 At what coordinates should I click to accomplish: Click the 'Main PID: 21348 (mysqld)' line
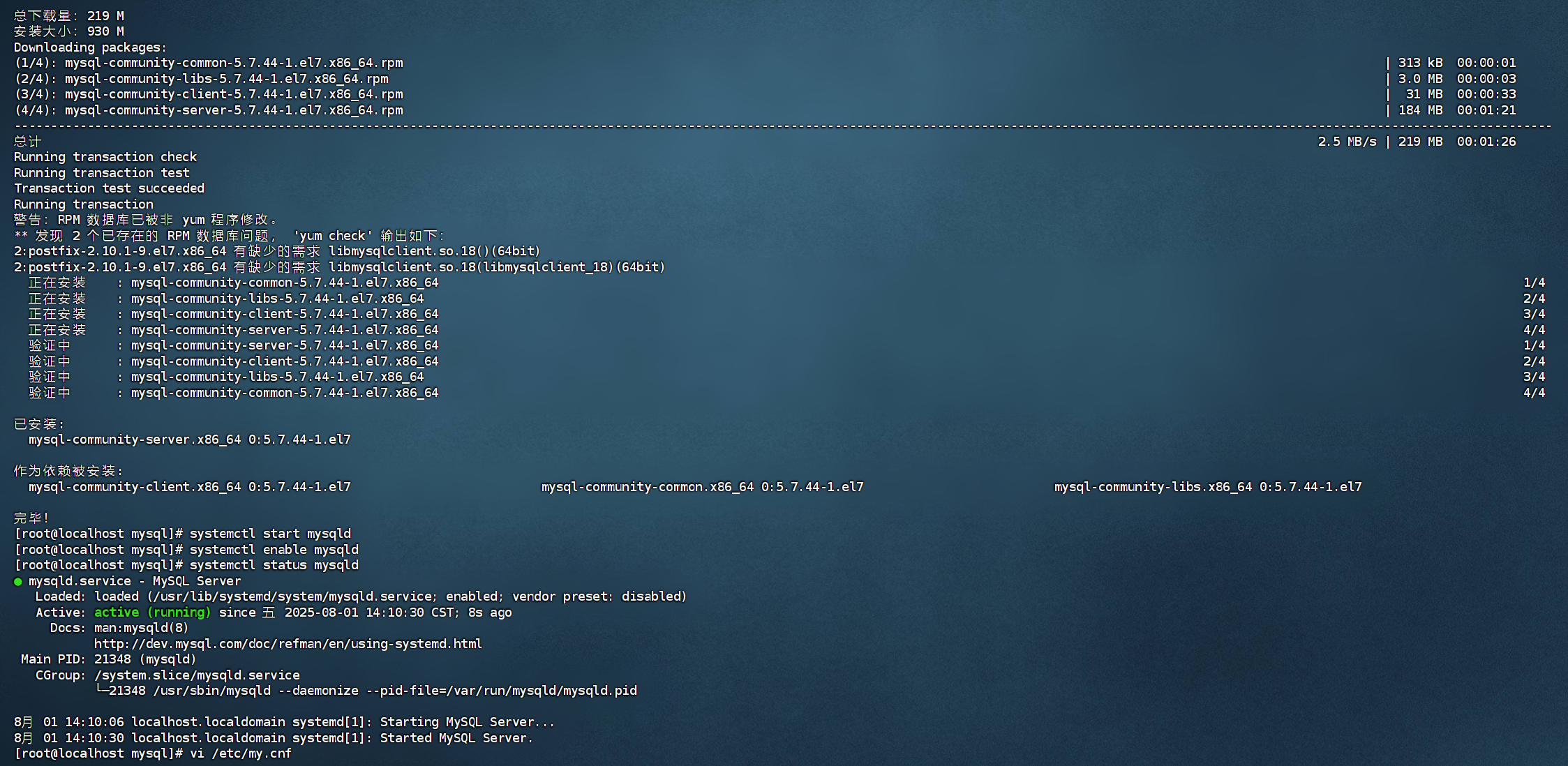(108, 659)
